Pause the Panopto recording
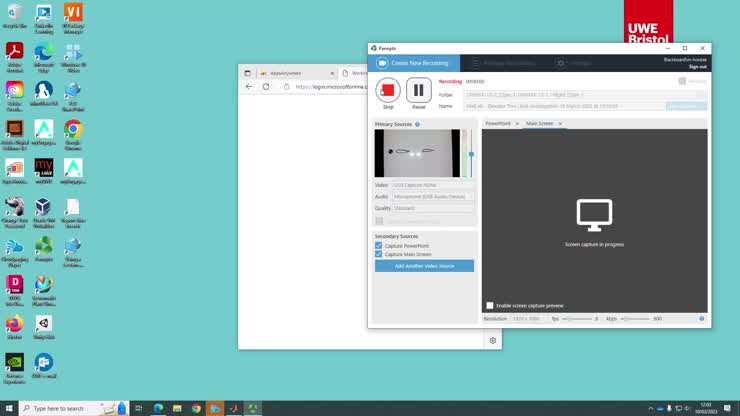This screenshot has width=740, height=416. coord(419,90)
